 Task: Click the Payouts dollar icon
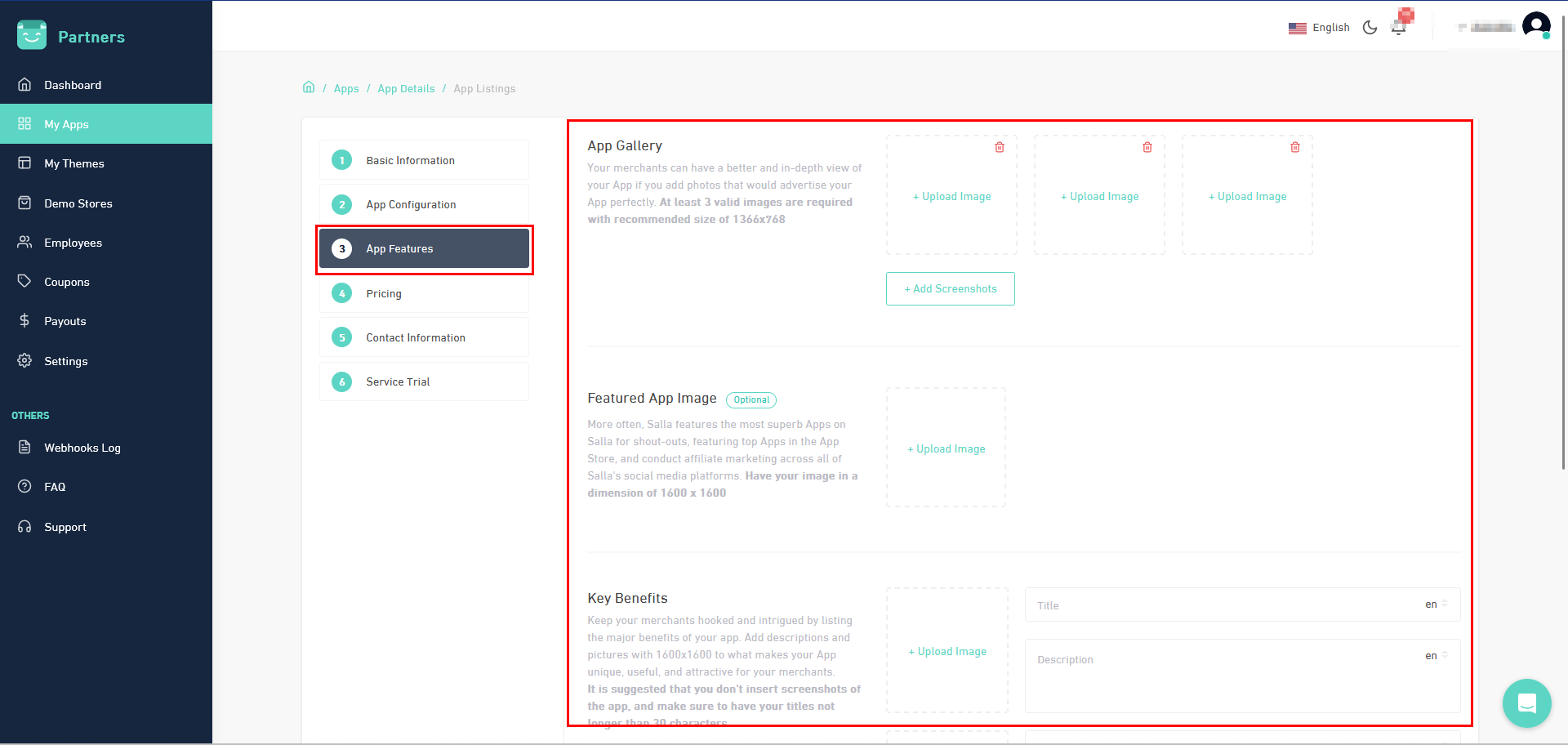point(24,320)
